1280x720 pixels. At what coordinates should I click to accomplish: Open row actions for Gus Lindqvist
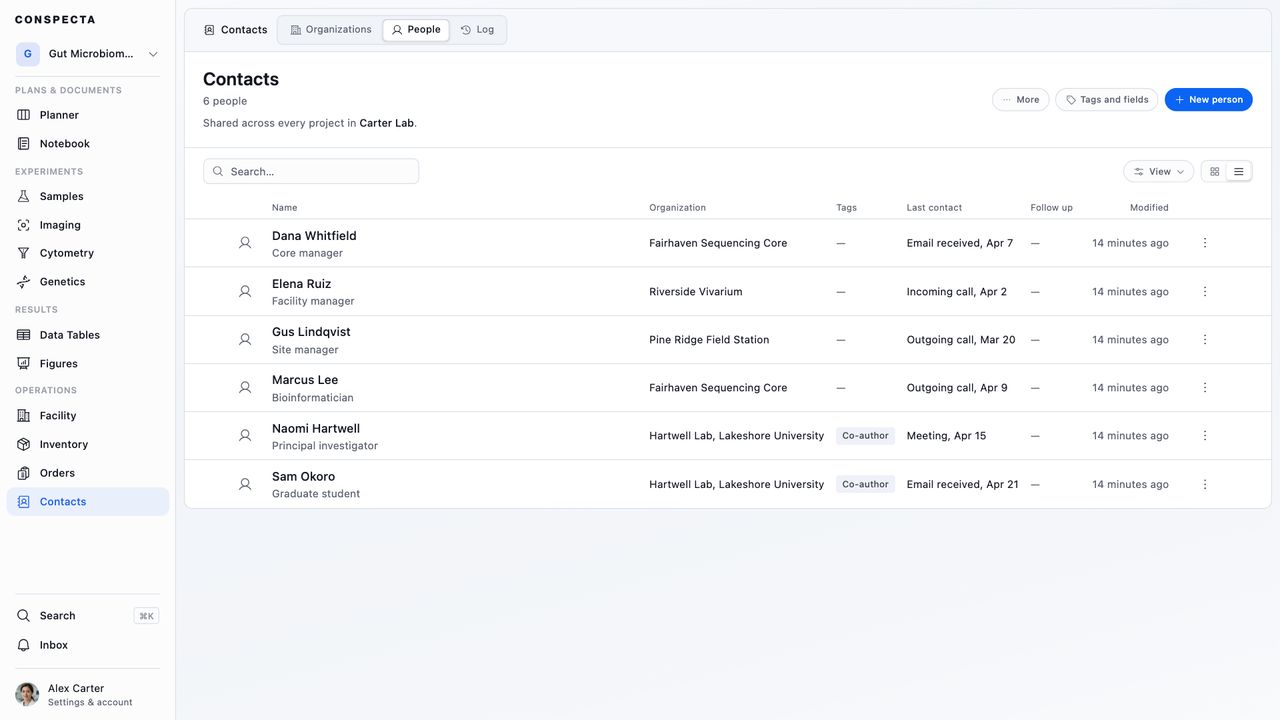pos(1205,340)
